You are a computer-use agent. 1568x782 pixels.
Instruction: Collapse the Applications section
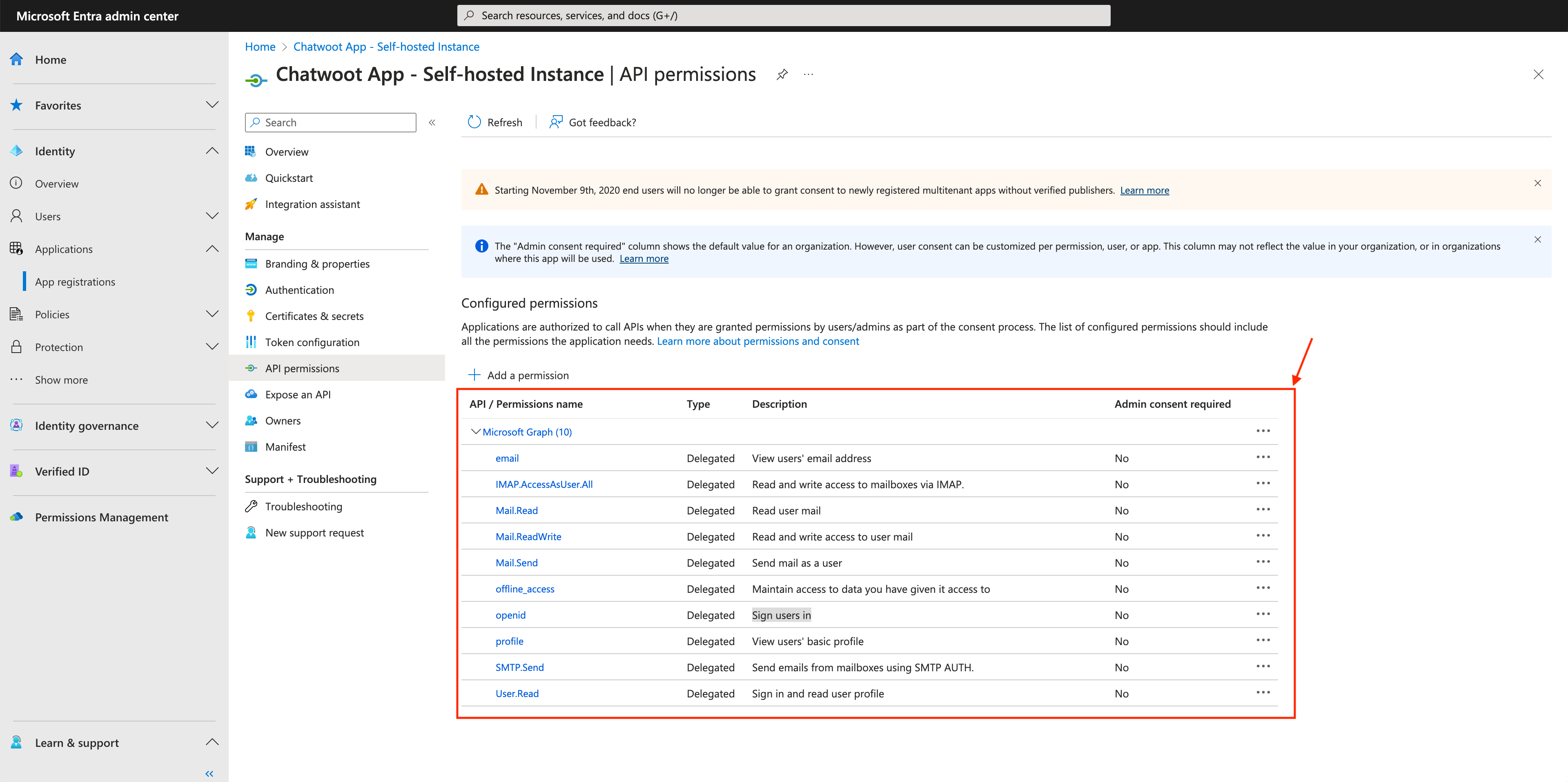click(x=212, y=249)
